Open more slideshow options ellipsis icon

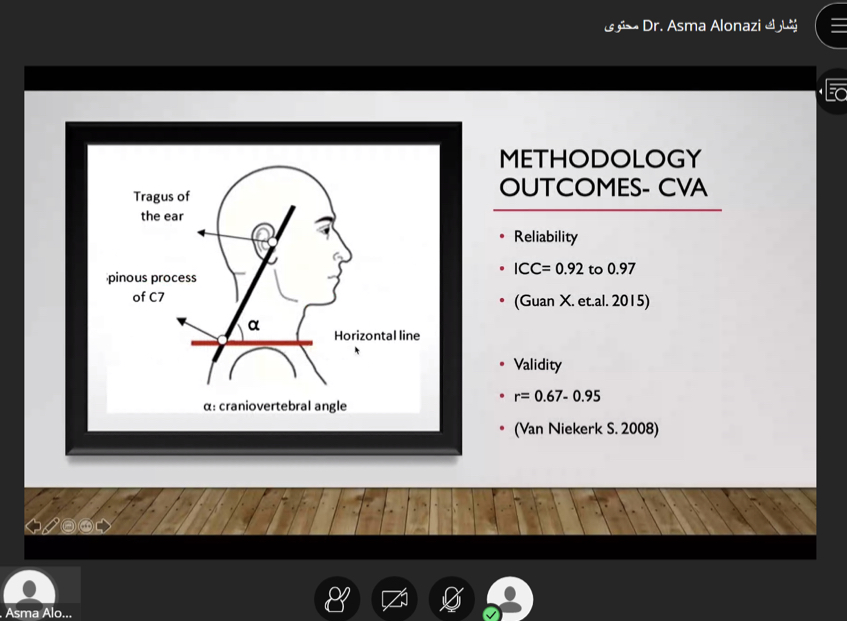tap(85, 525)
